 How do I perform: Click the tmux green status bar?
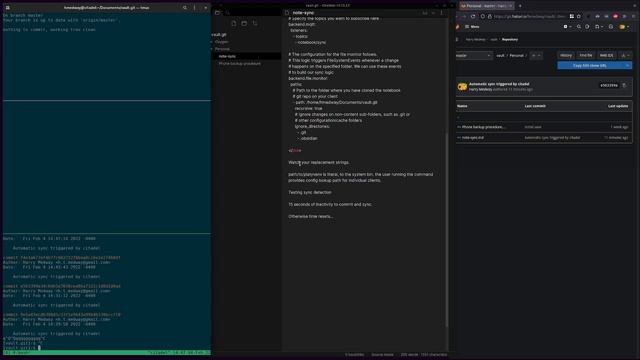(x=107, y=353)
